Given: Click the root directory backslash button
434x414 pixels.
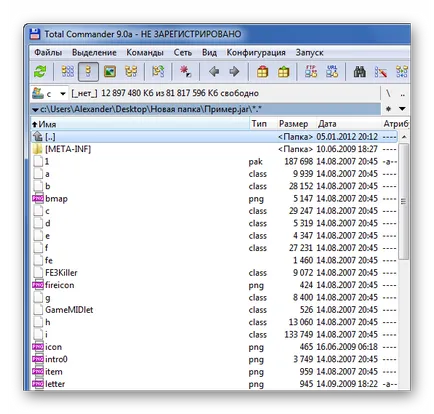Looking at the screenshot, I should [388, 94].
